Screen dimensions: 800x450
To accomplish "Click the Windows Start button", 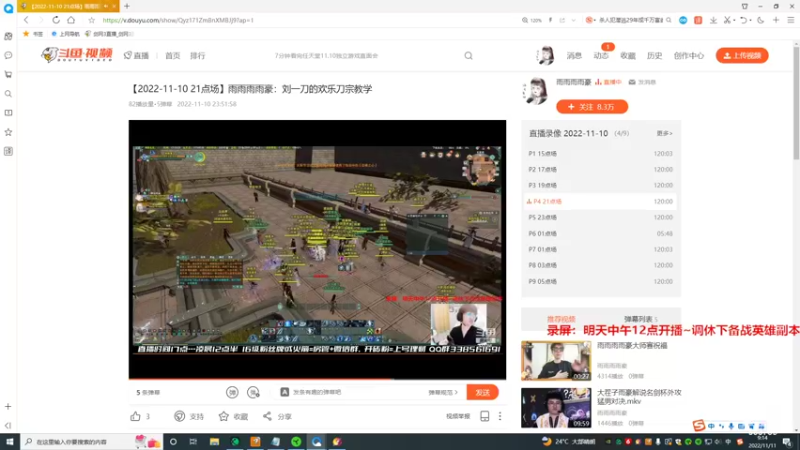I will tap(10, 442).
